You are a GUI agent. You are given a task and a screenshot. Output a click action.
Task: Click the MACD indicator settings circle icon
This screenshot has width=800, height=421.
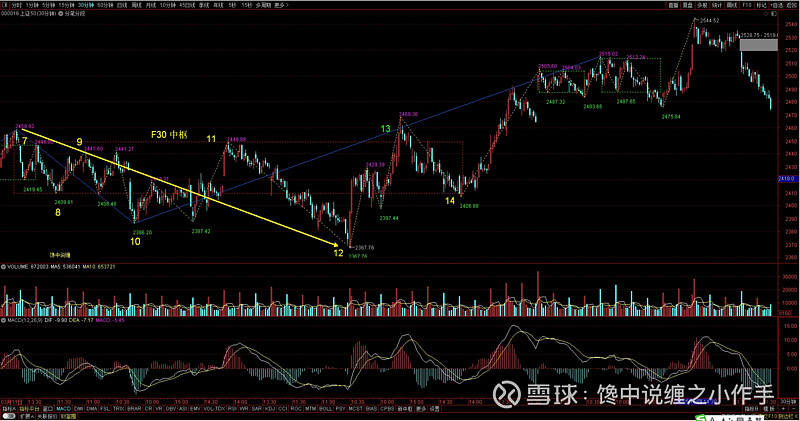pos(3,320)
